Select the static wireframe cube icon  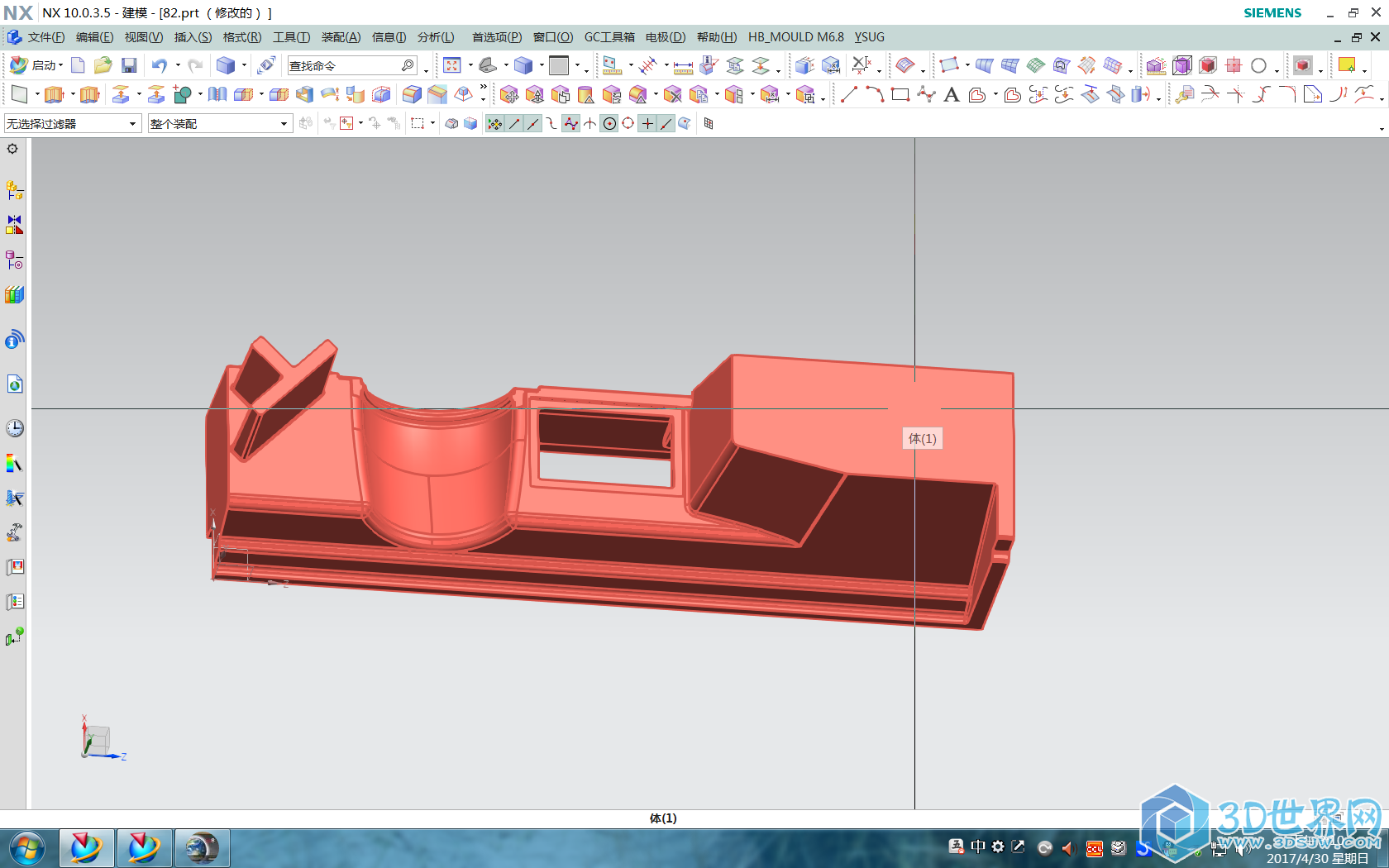[x=1182, y=65]
